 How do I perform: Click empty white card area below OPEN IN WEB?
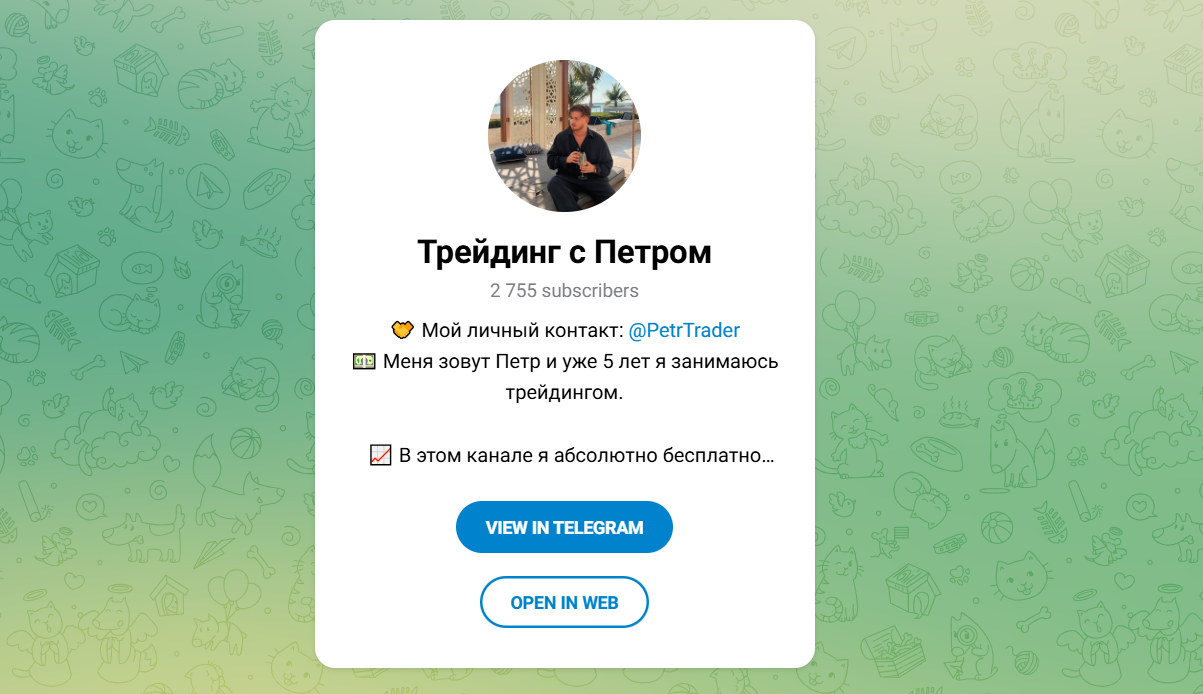click(x=564, y=648)
